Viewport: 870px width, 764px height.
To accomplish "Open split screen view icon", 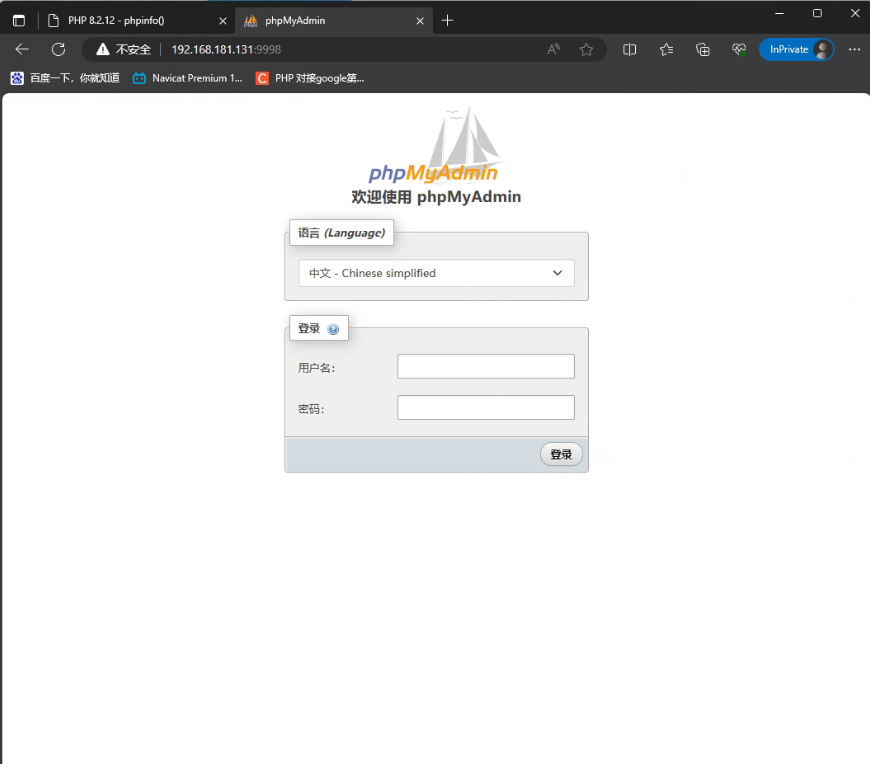I will (x=629, y=49).
